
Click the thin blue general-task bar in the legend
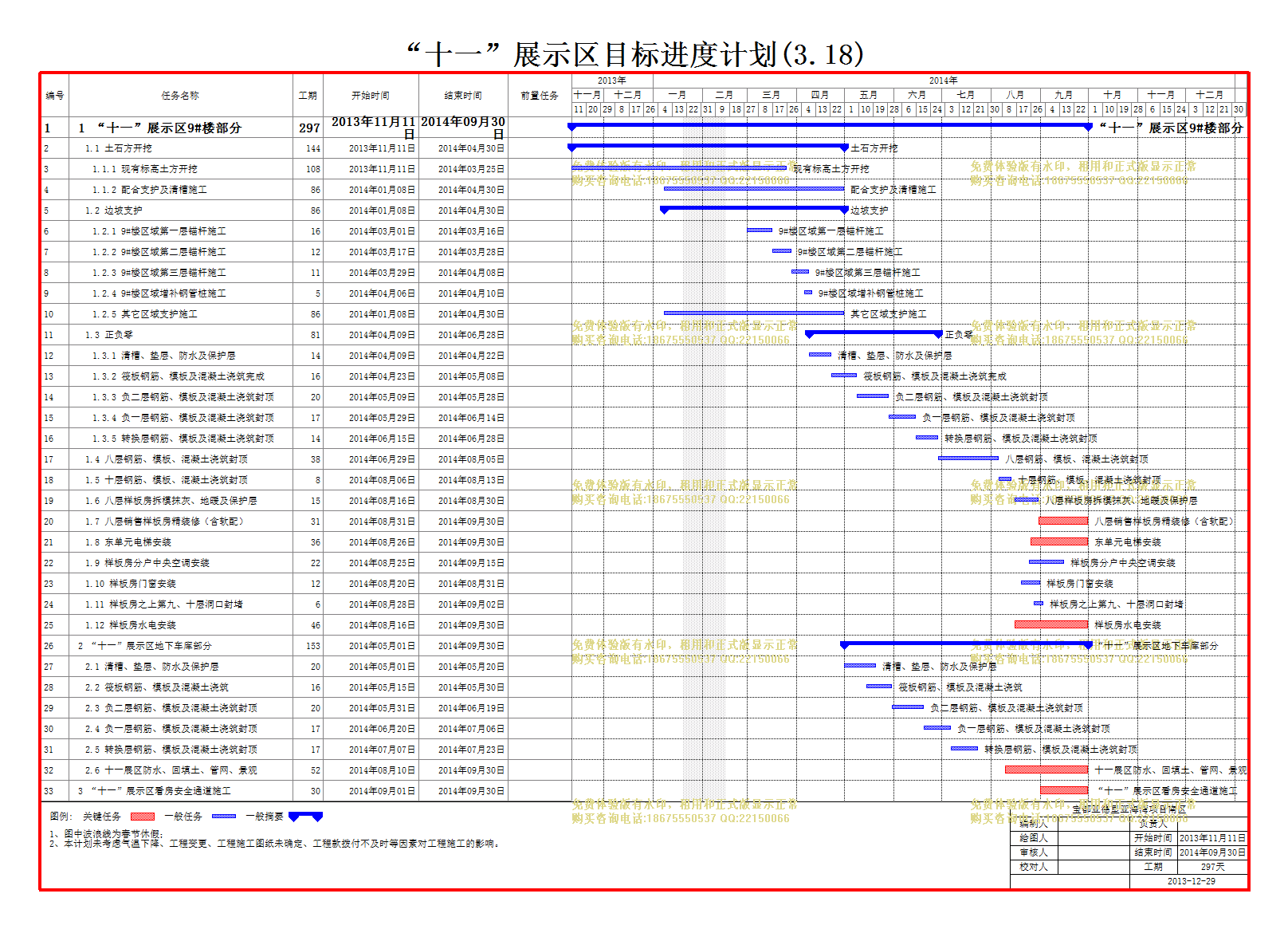(x=224, y=817)
